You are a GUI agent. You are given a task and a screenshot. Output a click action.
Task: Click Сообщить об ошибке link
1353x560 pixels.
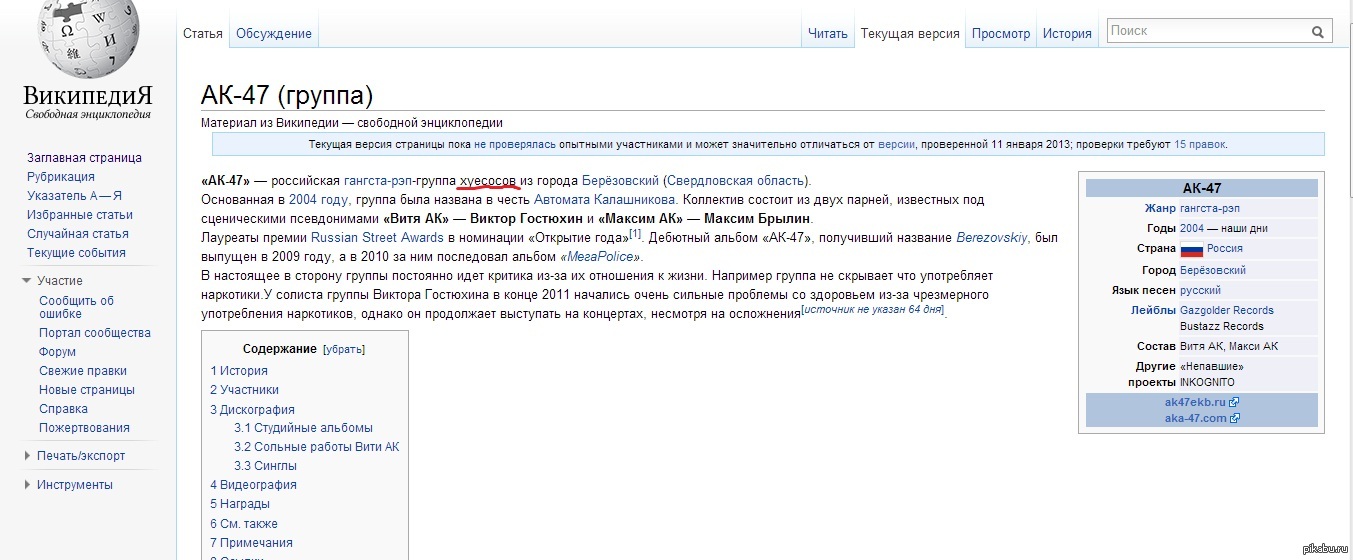pyautogui.click(x=76, y=307)
